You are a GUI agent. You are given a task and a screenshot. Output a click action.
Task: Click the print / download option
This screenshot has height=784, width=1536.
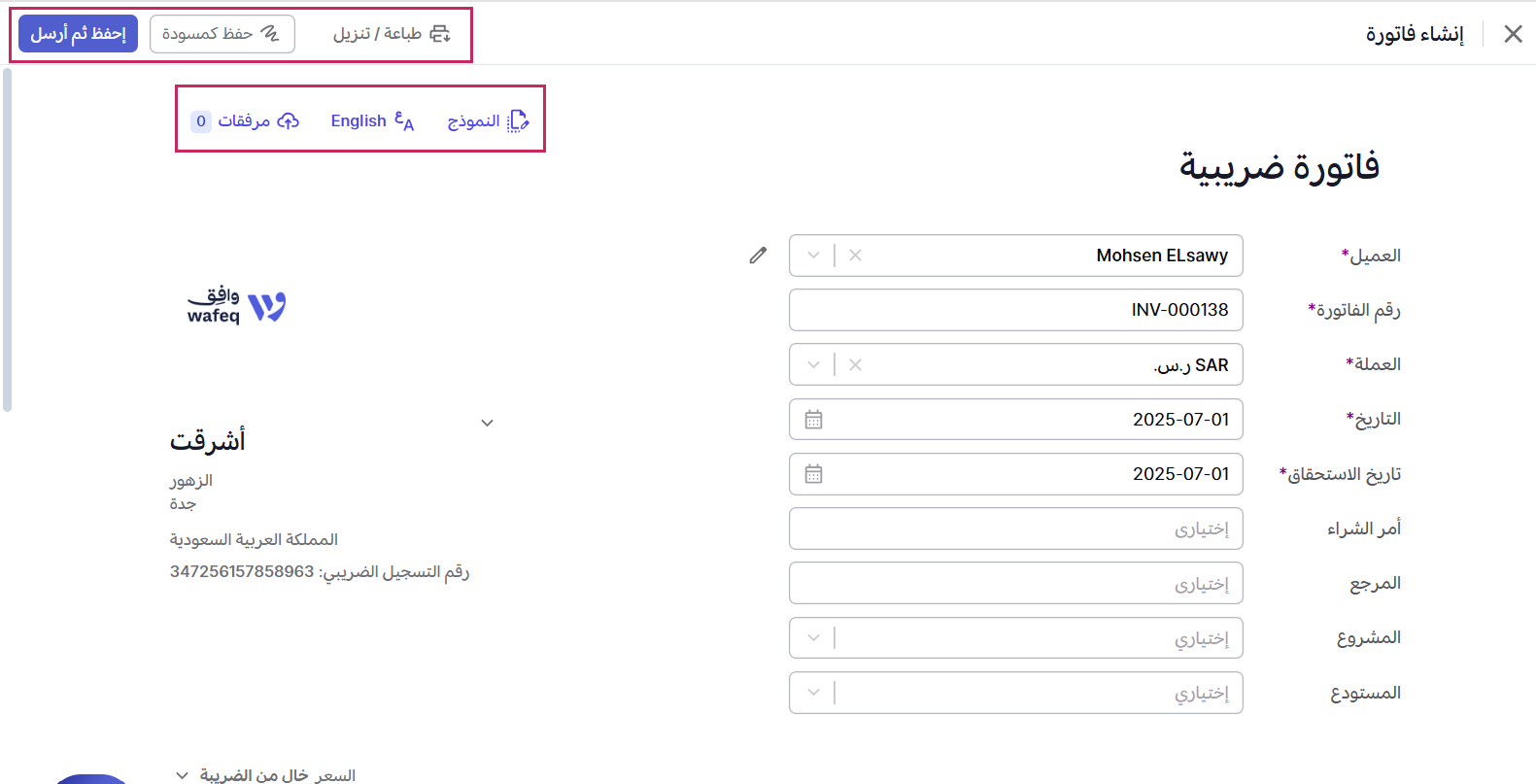(392, 34)
